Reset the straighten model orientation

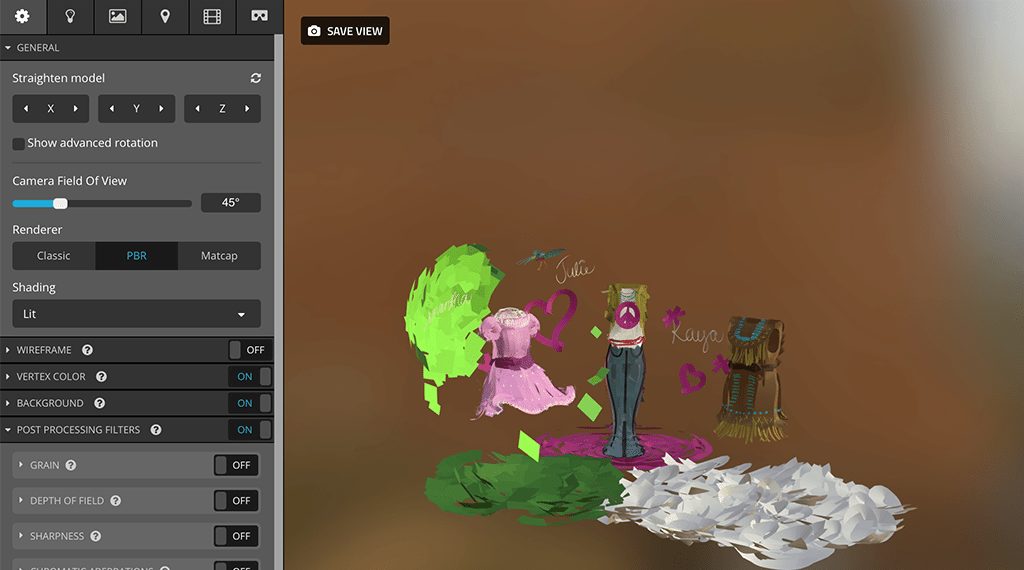coord(255,78)
